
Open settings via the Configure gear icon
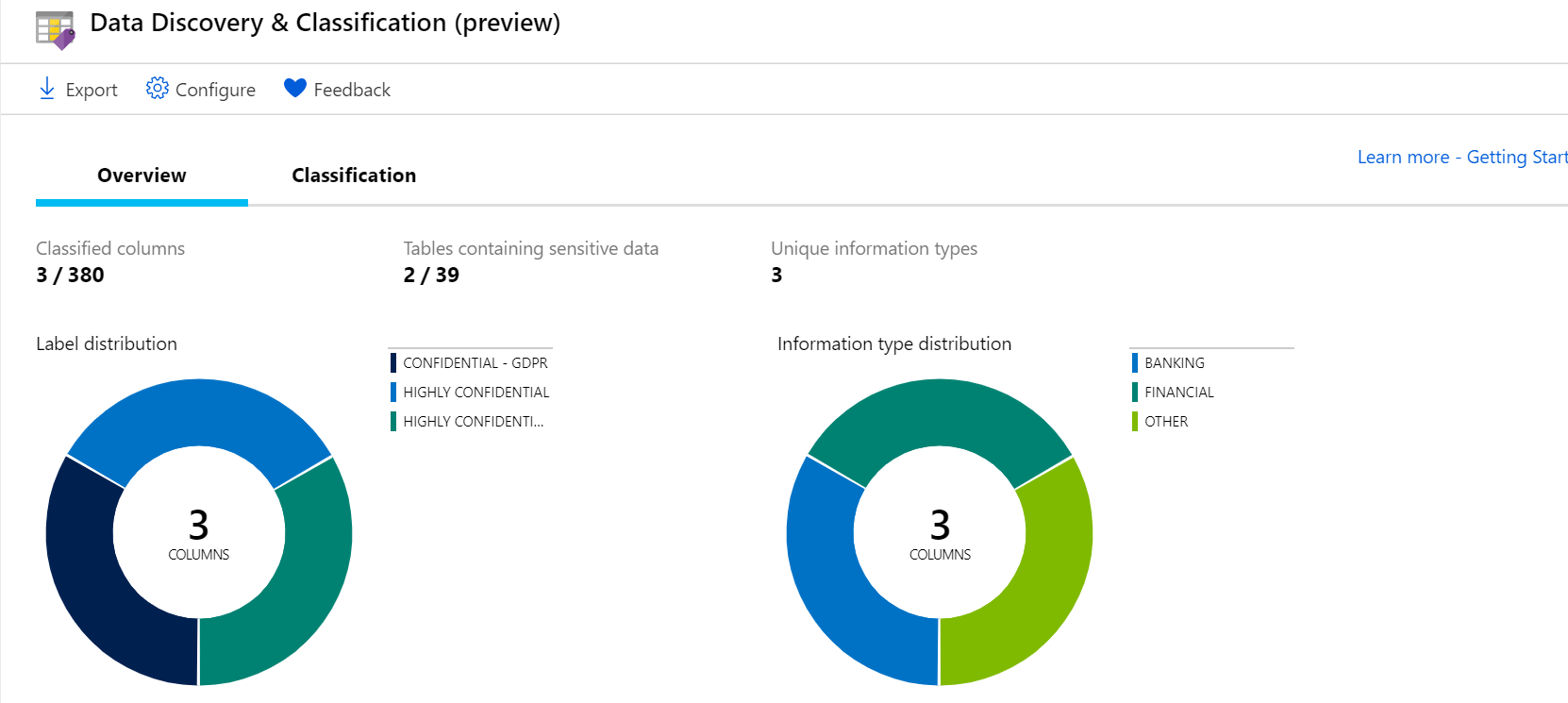coord(157,89)
